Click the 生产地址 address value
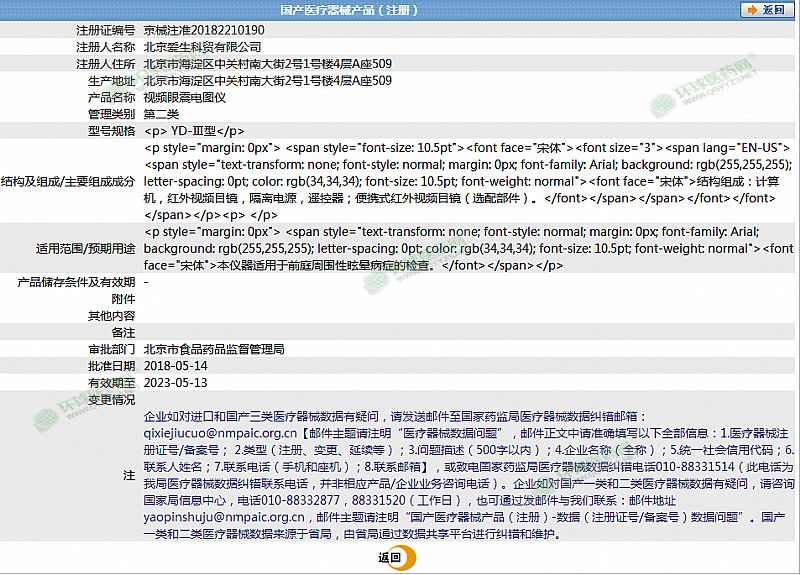 pos(267,81)
